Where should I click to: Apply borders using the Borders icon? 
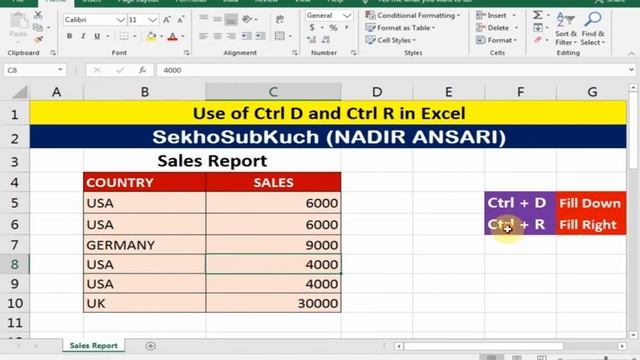click(x=124, y=36)
